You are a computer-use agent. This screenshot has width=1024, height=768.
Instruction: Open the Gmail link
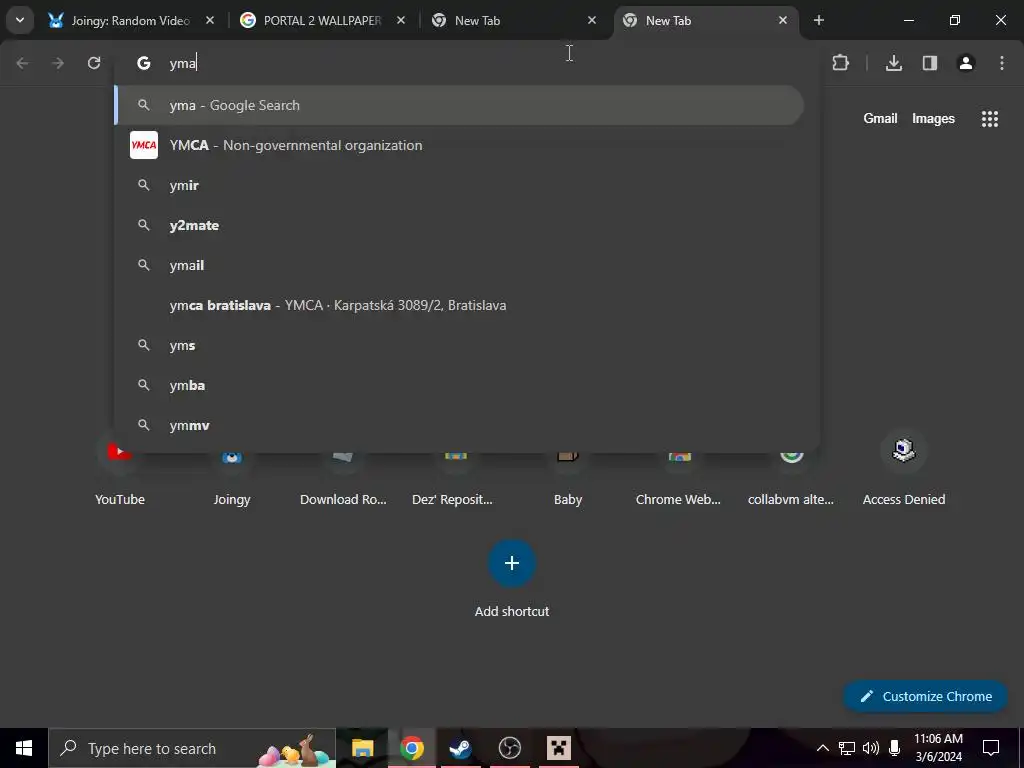[x=880, y=118]
